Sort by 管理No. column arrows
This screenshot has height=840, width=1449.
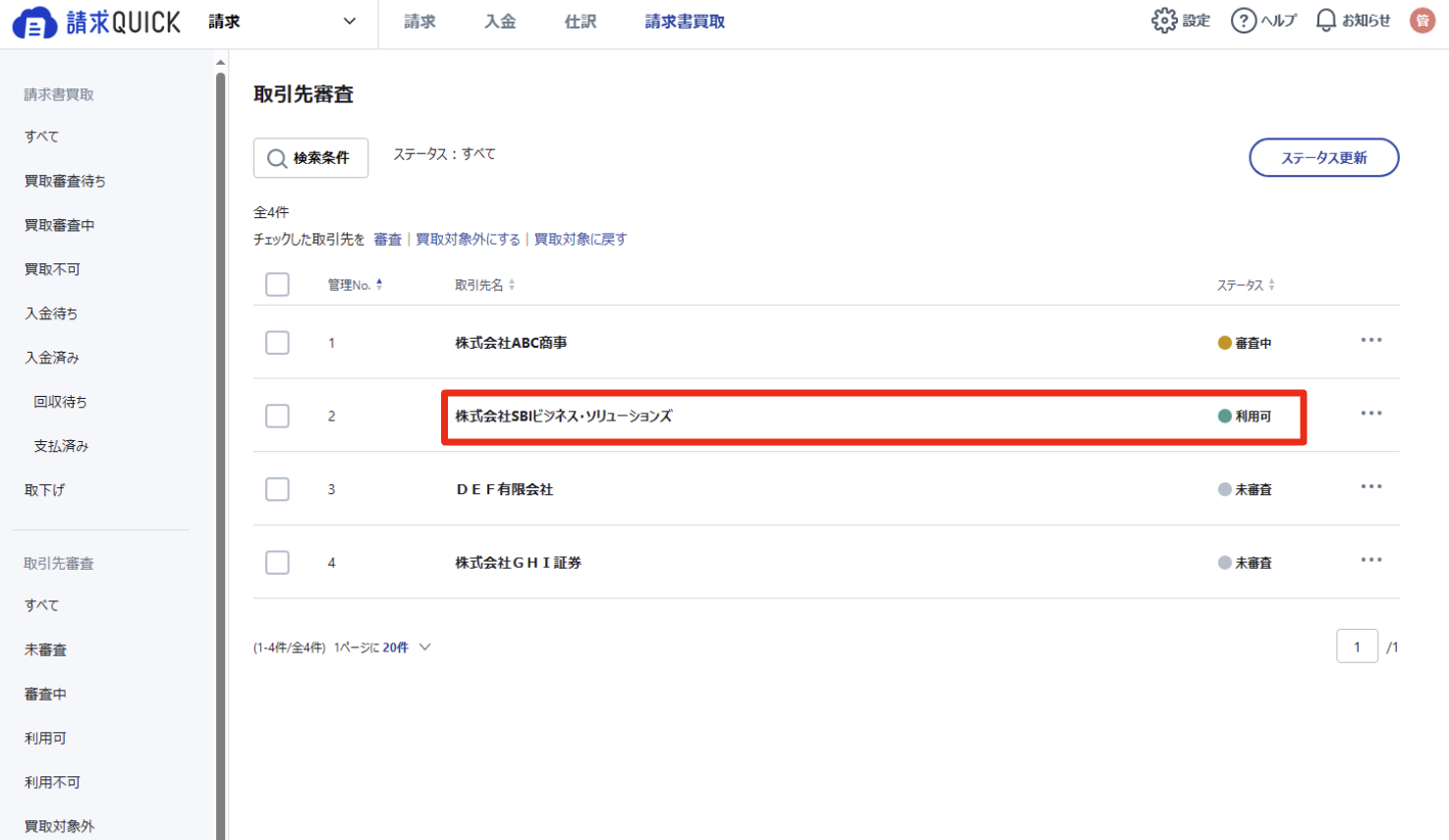[379, 285]
